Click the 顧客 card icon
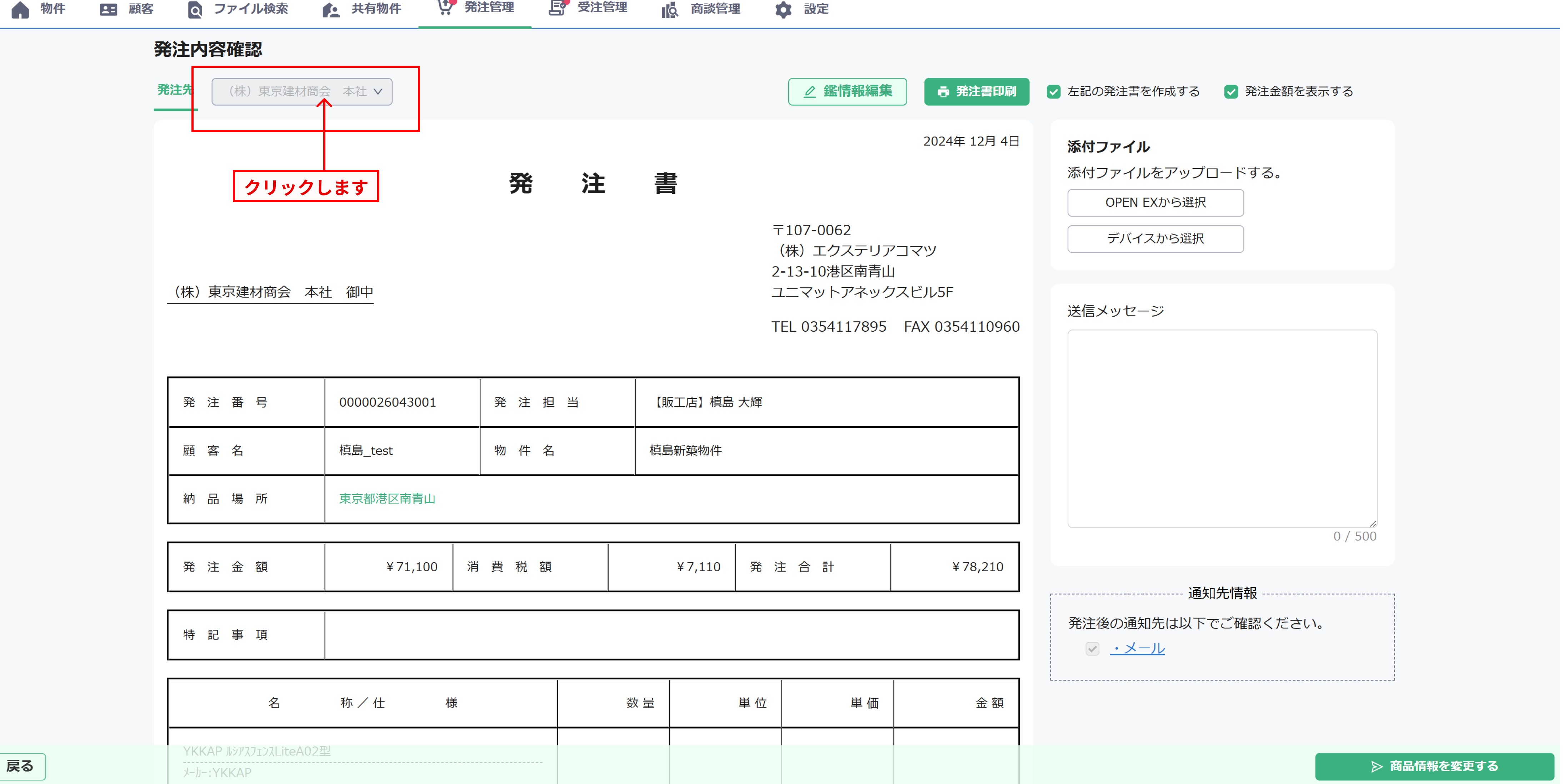The width and height of the screenshot is (1568, 784). (x=108, y=10)
